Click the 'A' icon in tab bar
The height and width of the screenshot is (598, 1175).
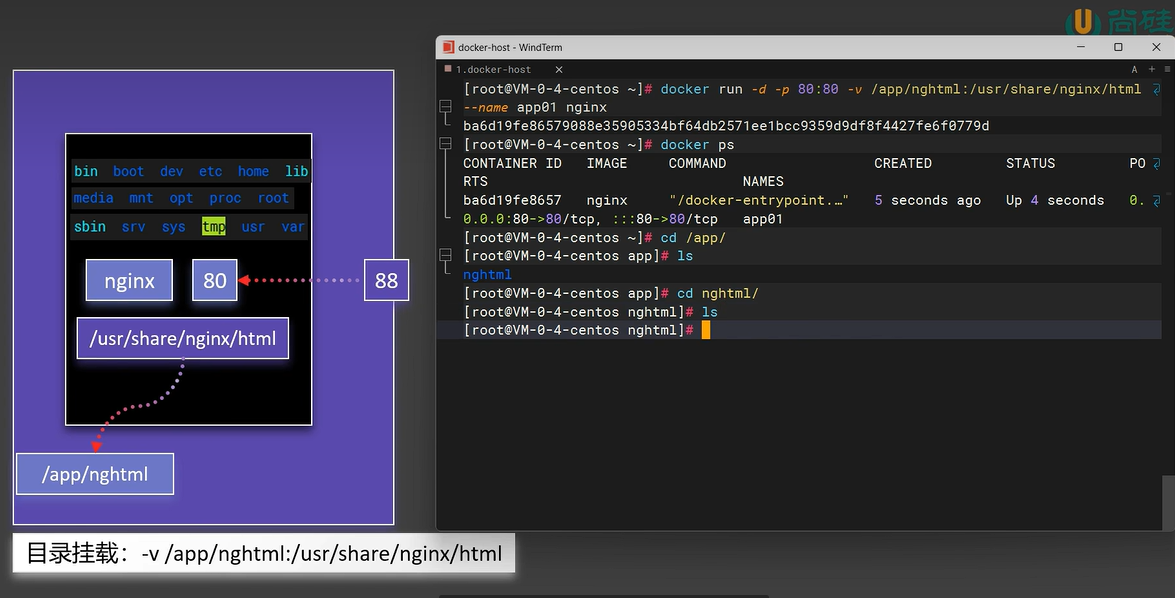point(1134,70)
